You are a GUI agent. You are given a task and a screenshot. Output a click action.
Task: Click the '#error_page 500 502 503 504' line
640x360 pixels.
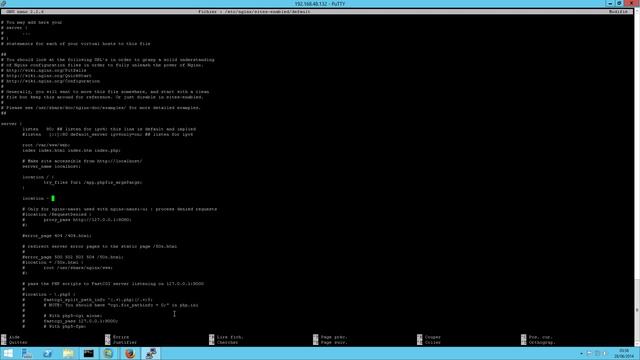coord(73,257)
